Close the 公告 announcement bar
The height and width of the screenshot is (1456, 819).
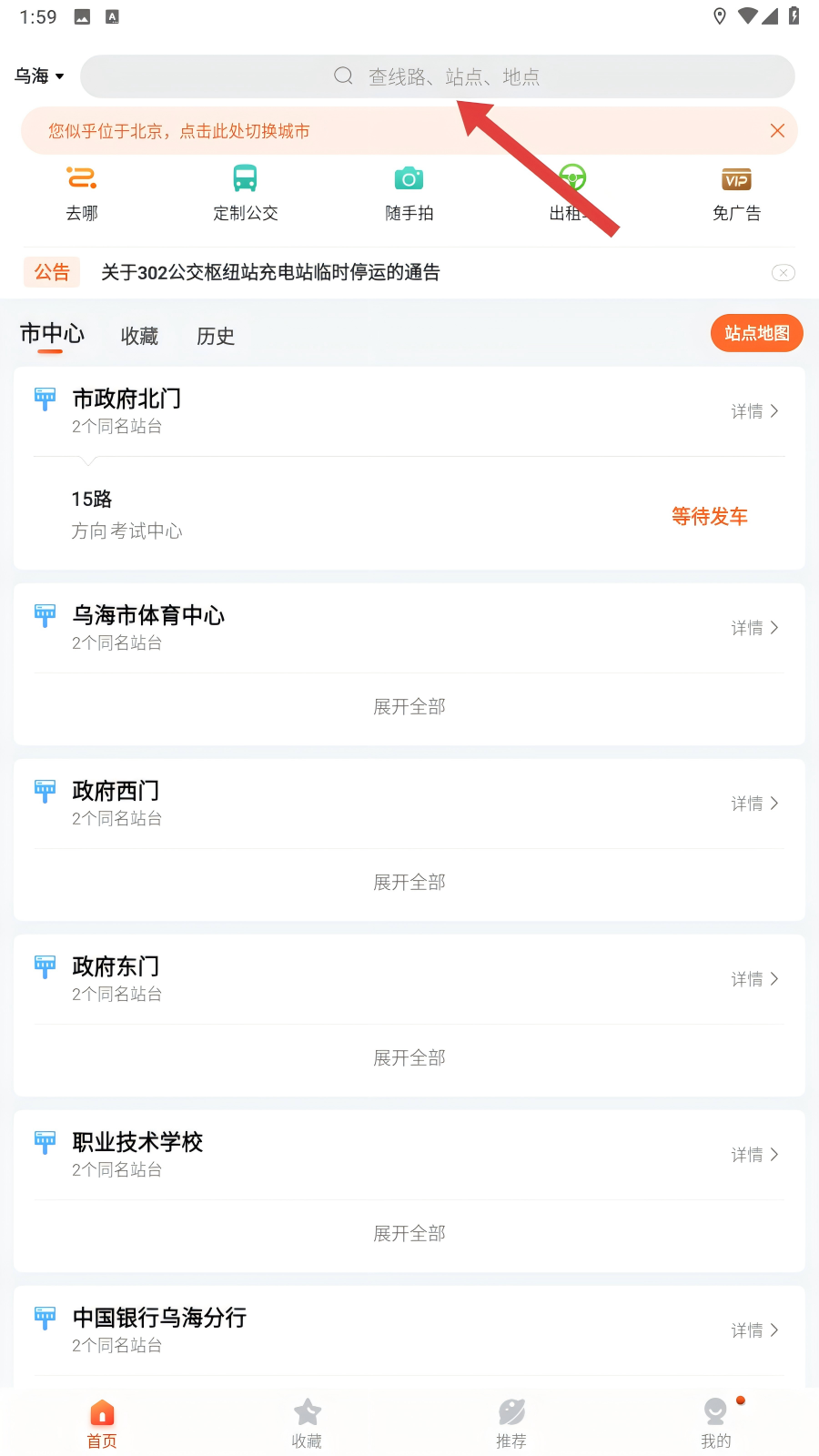[783, 273]
